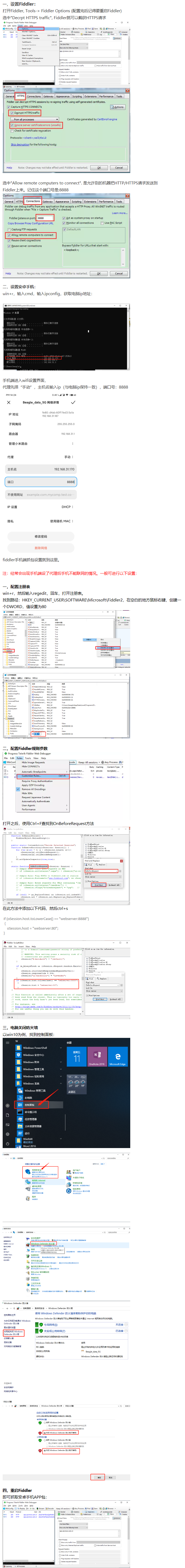Image resolution: width=185 pixels, height=1568 pixels.
Task: Click the Start menu documents icon
Action: pos(7,1115)
